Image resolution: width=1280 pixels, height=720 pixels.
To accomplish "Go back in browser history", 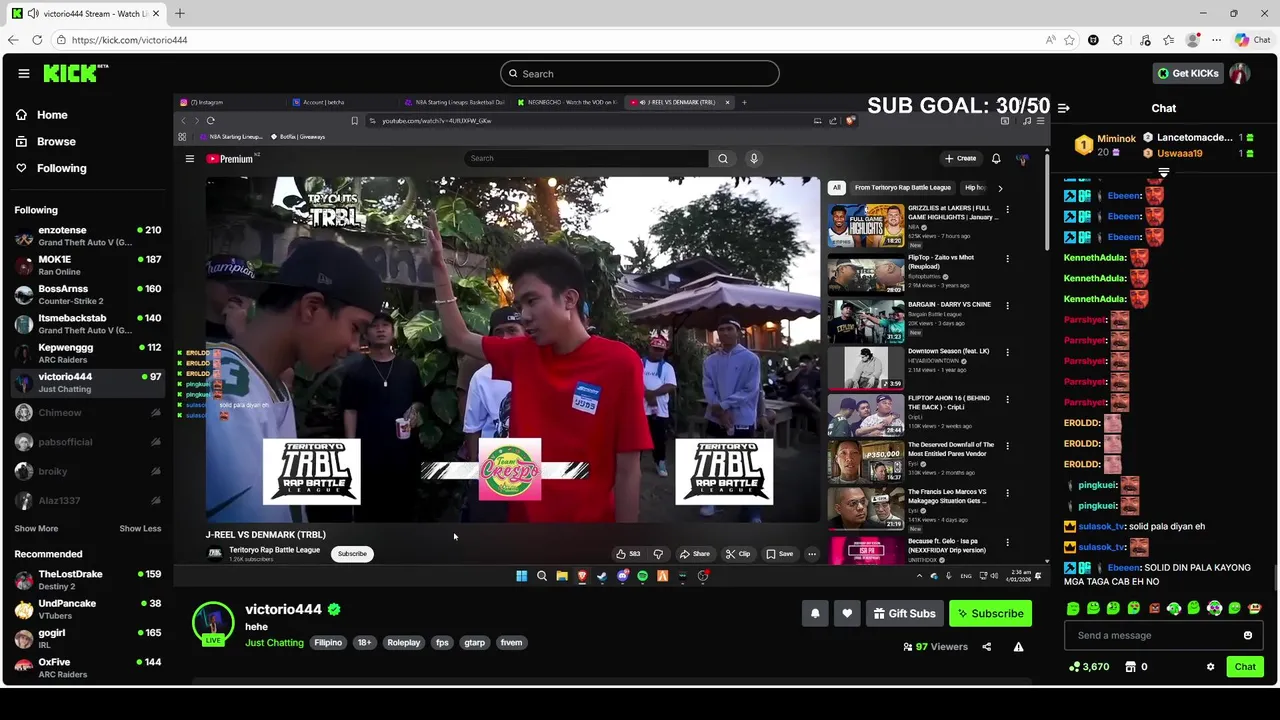I will click(12, 40).
